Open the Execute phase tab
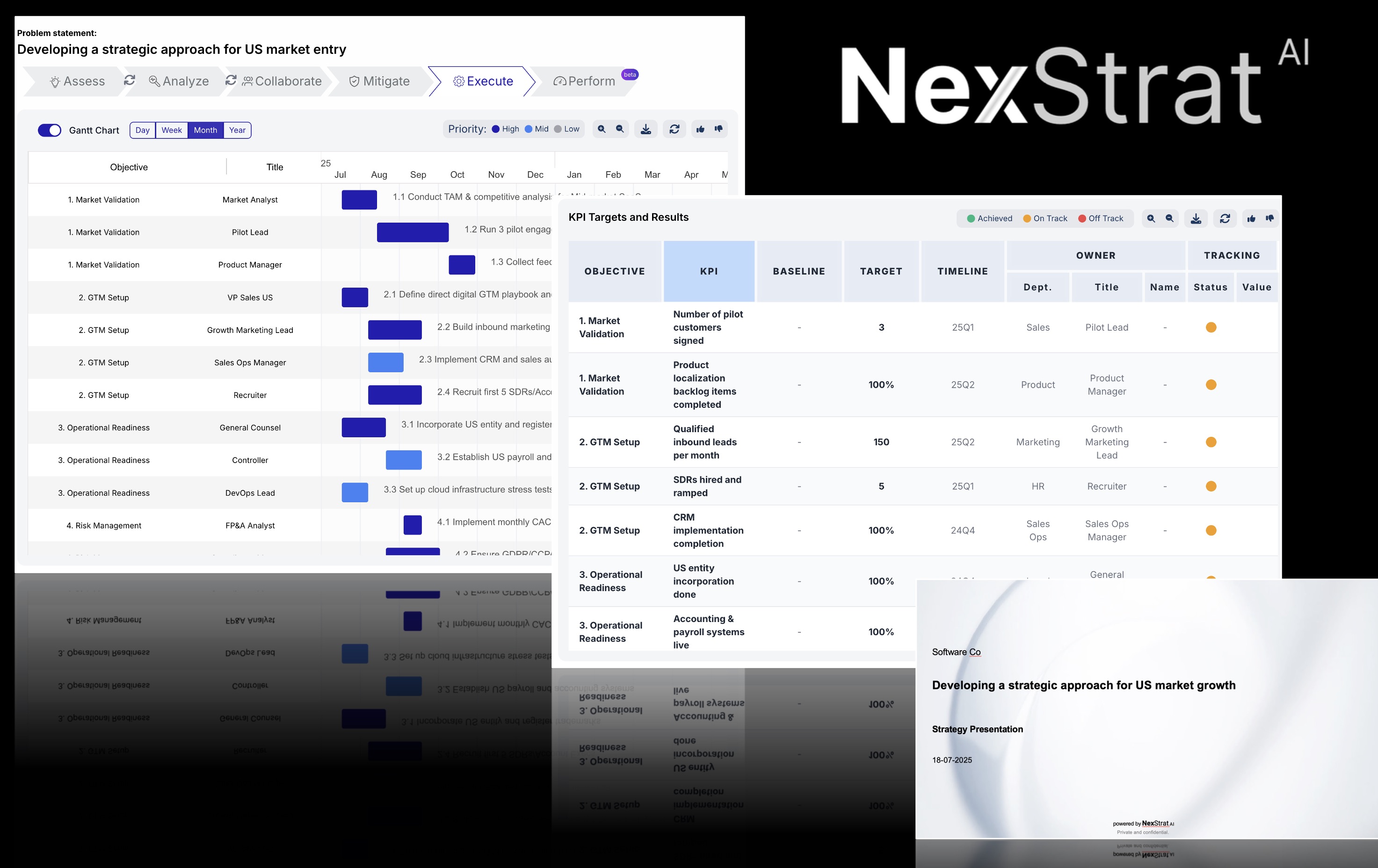The width and height of the screenshot is (1378, 868). (484, 81)
